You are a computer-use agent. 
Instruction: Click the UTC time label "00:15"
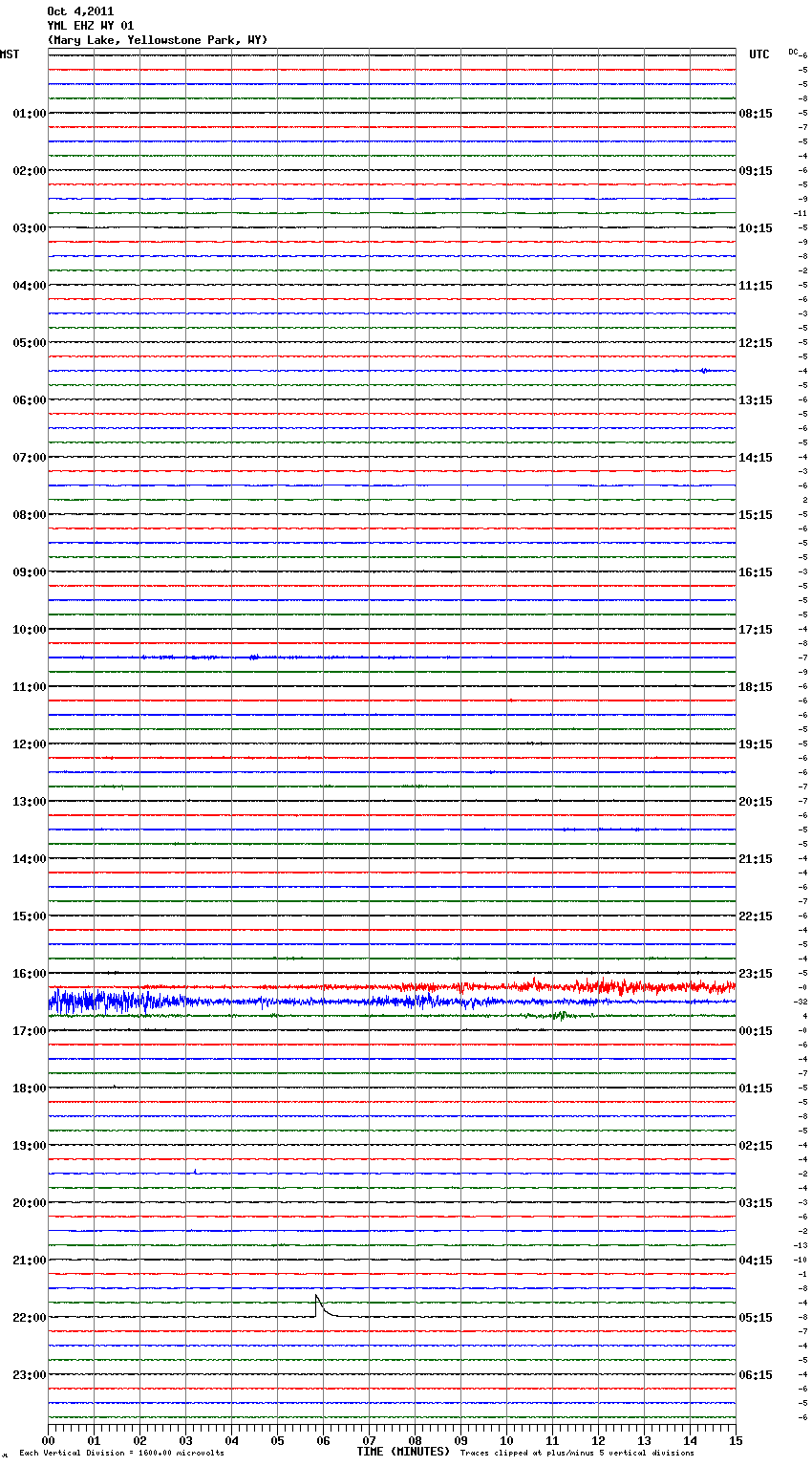point(756,1031)
